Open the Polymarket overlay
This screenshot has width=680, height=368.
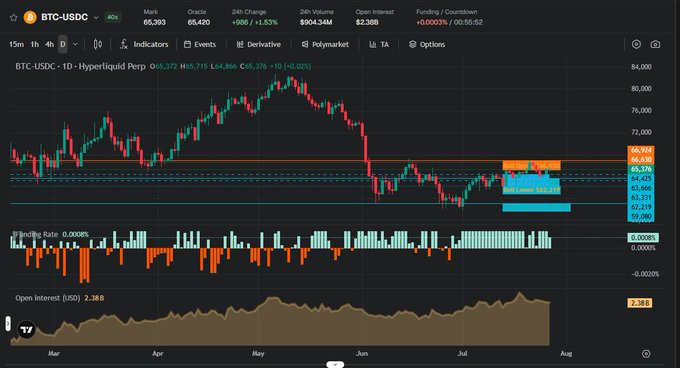[x=325, y=44]
